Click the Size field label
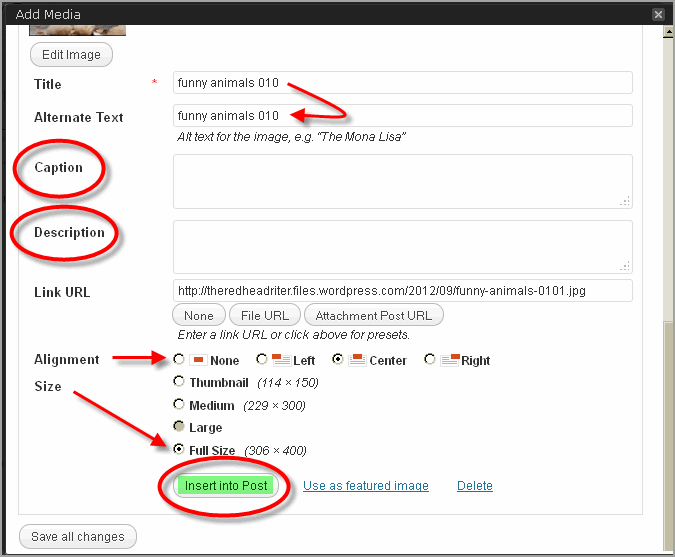Viewport: 675px width, 557px height. [x=48, y=386]
